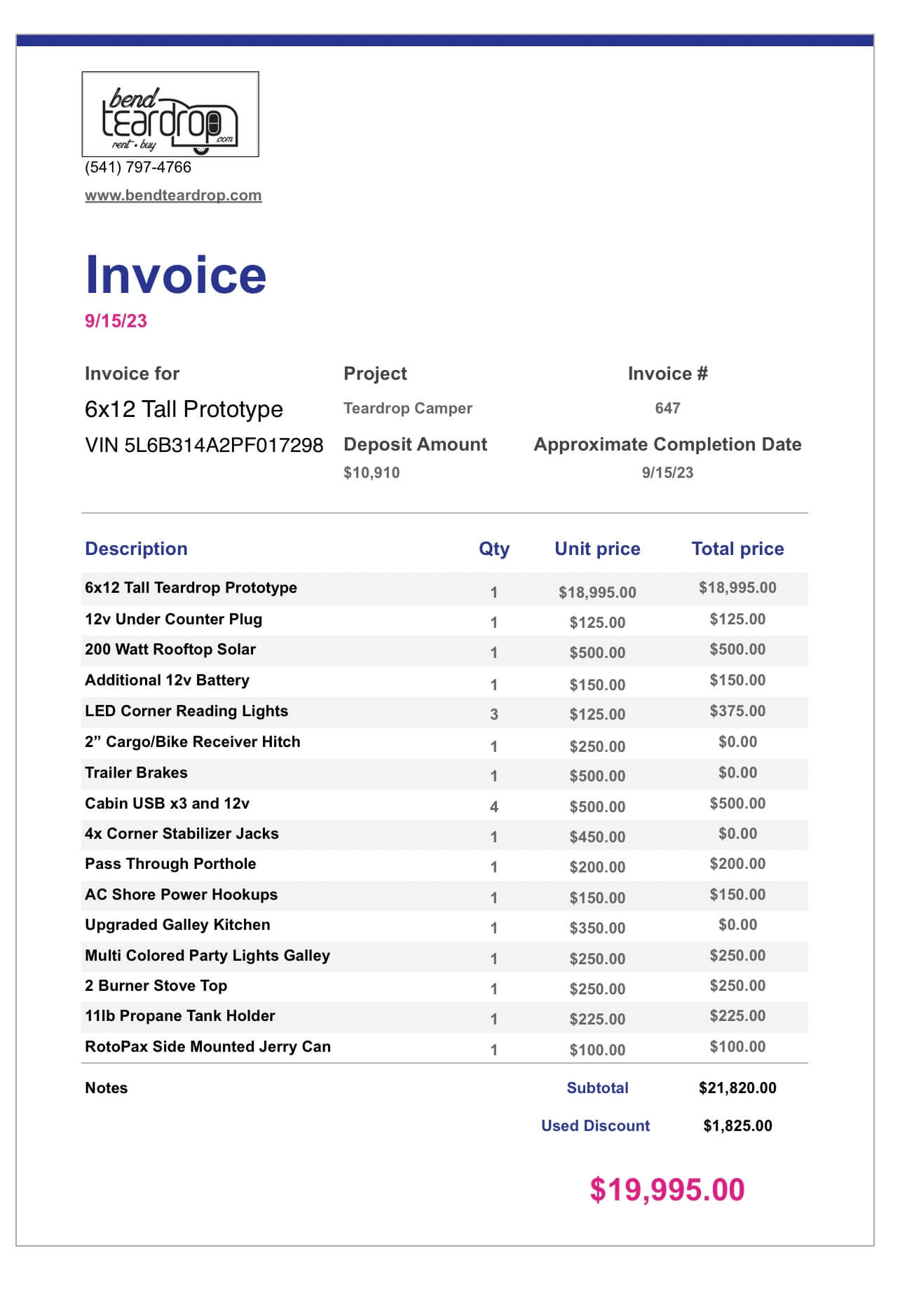Select the 9/15/23 completion date value
900x1316 pixels.
click(x=668, y=473)
